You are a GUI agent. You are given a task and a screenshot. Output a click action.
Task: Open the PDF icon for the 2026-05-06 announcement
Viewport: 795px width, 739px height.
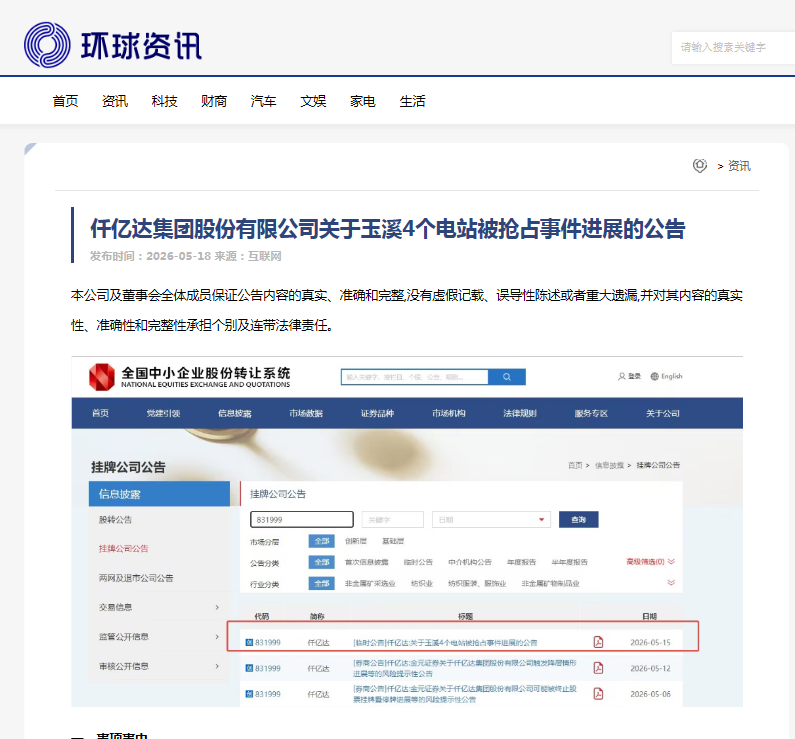pyautogui.click(x=598, y=694)
